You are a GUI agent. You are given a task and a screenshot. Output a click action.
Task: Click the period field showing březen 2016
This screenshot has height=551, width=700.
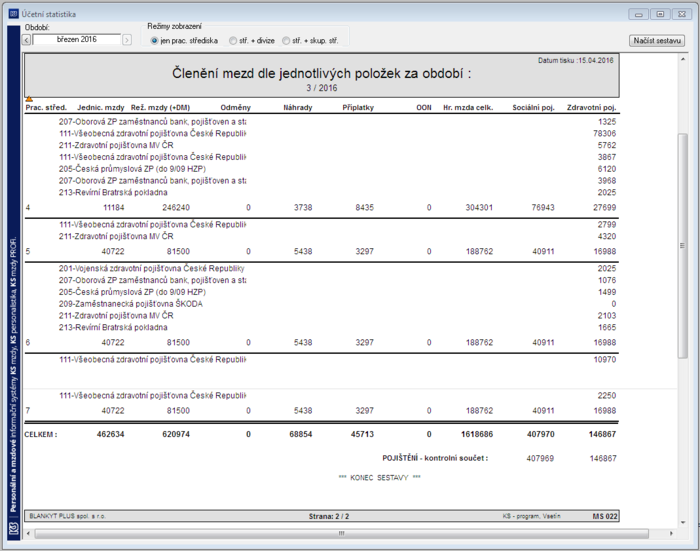click(76, 40)
